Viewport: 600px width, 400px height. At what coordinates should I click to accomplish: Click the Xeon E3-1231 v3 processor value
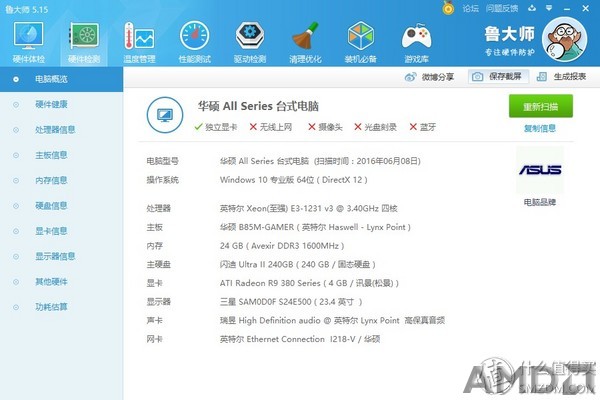[x=308, y=209]
